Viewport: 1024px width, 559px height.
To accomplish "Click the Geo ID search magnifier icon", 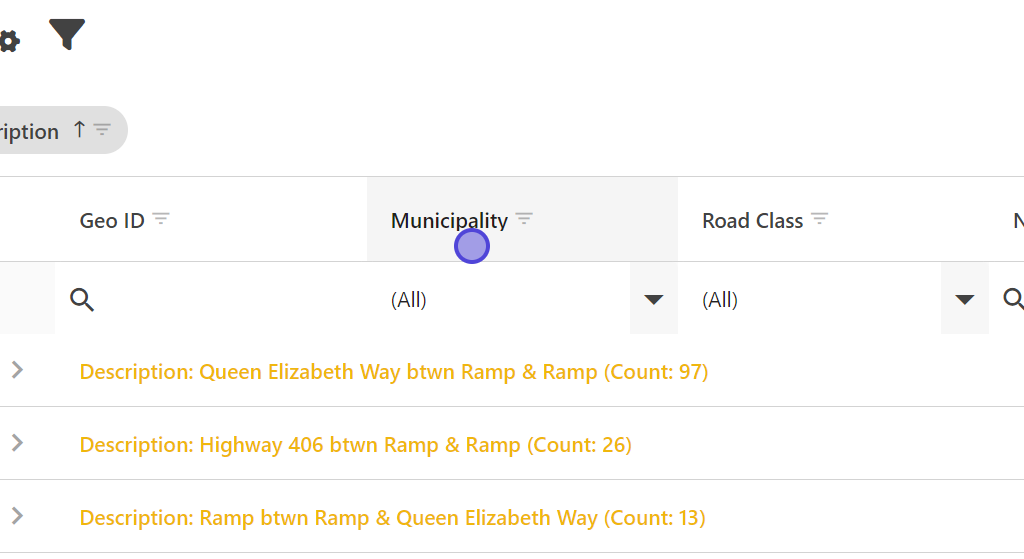I will pos(82,299).
